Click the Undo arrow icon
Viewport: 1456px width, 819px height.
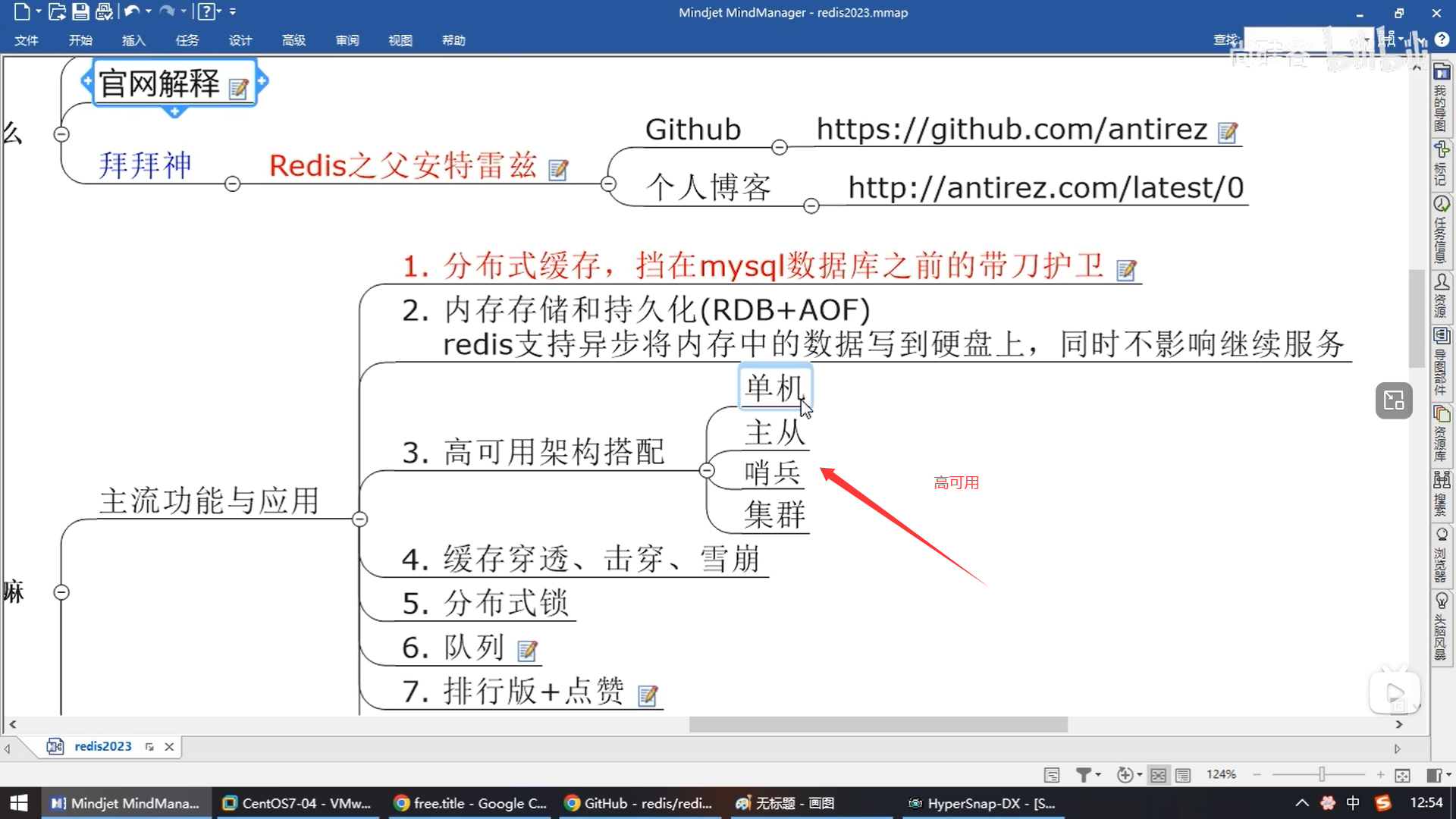click(132, 11)
